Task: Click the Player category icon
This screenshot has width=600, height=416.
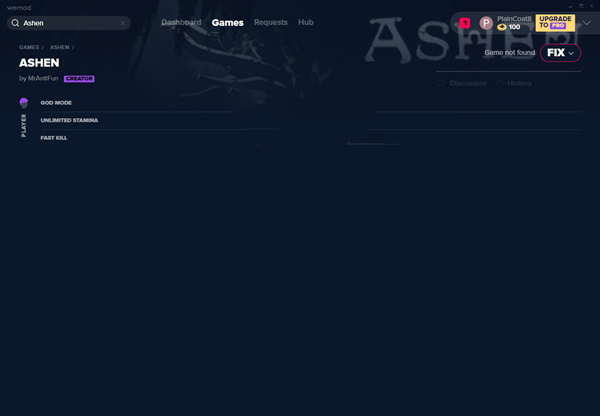Action: click(24, 103)
